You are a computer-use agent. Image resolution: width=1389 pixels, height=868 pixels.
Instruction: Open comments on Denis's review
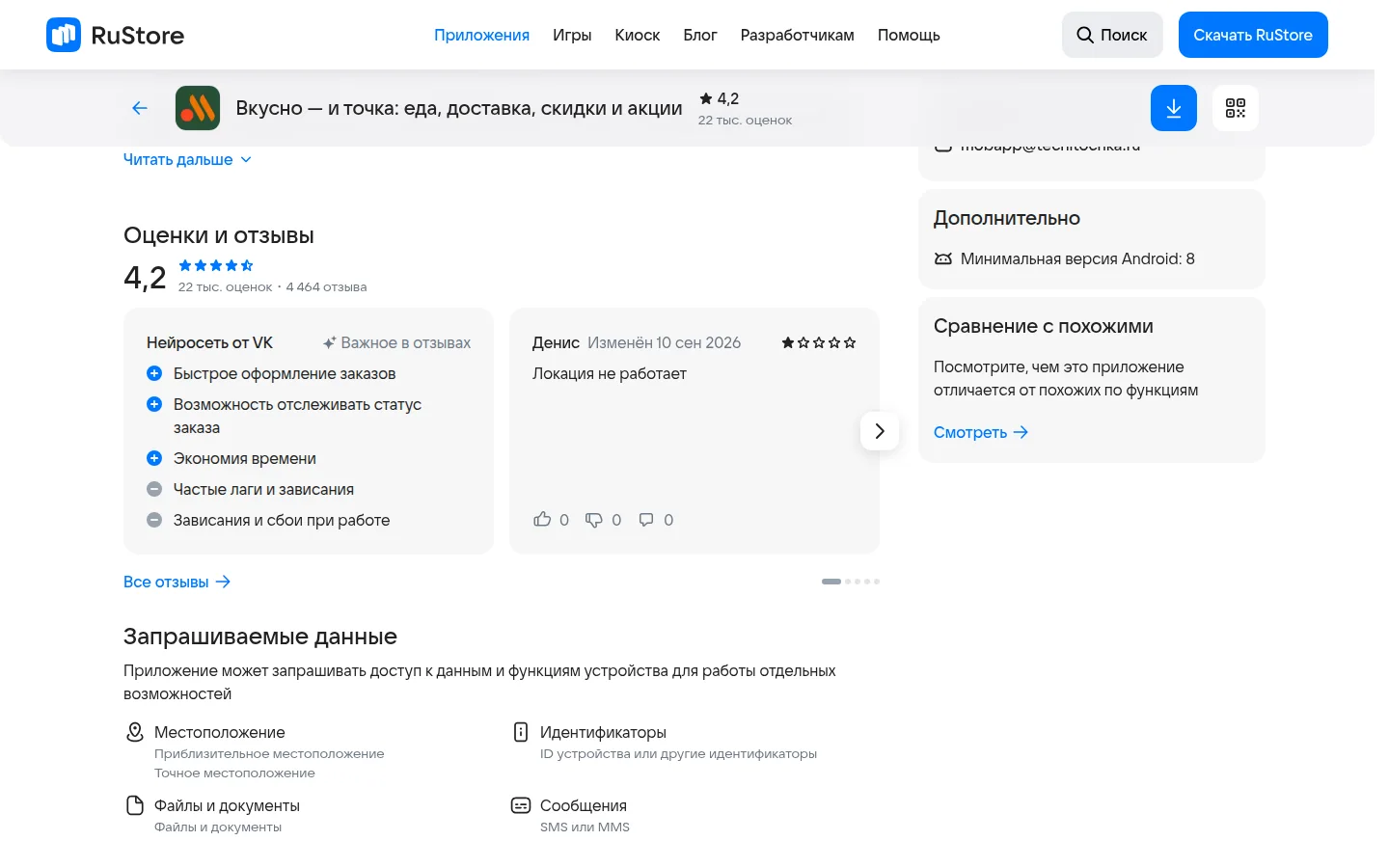tap(646, 520)
